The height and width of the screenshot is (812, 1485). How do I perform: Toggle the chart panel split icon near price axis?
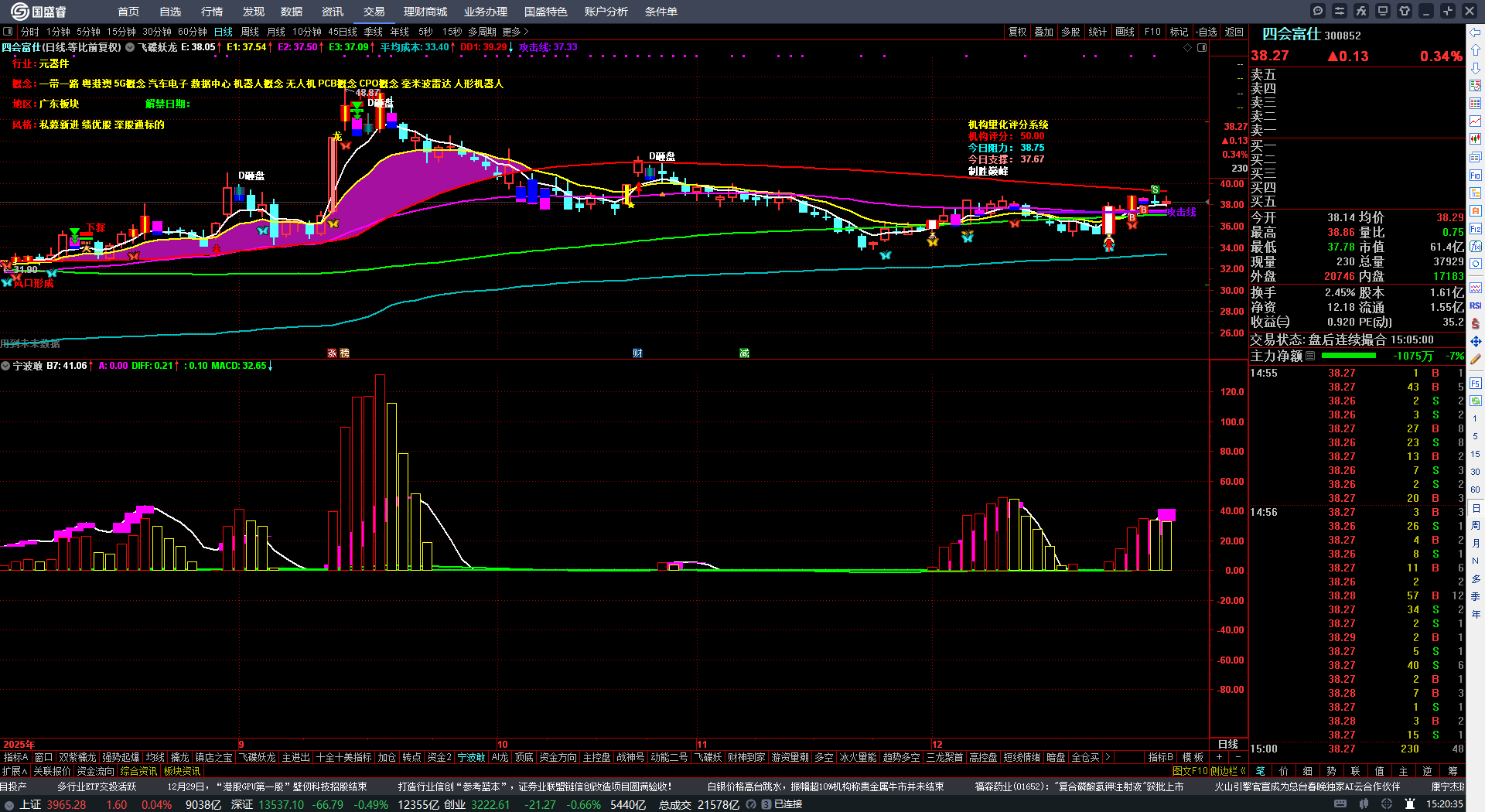tap(1202, 47)
